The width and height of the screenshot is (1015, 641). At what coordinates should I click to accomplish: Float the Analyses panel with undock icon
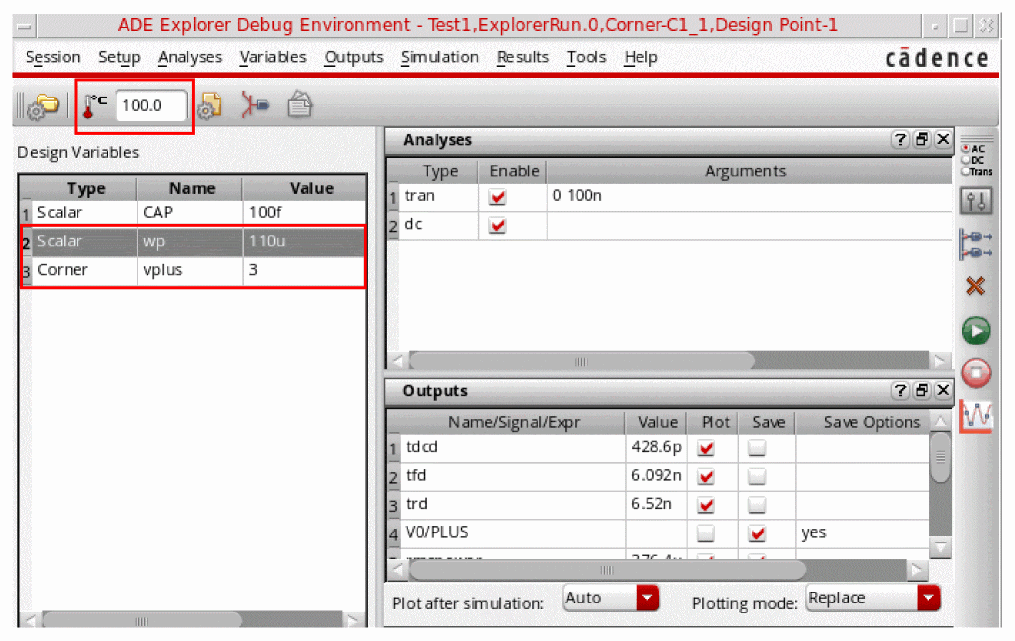[x=922, y=139]
